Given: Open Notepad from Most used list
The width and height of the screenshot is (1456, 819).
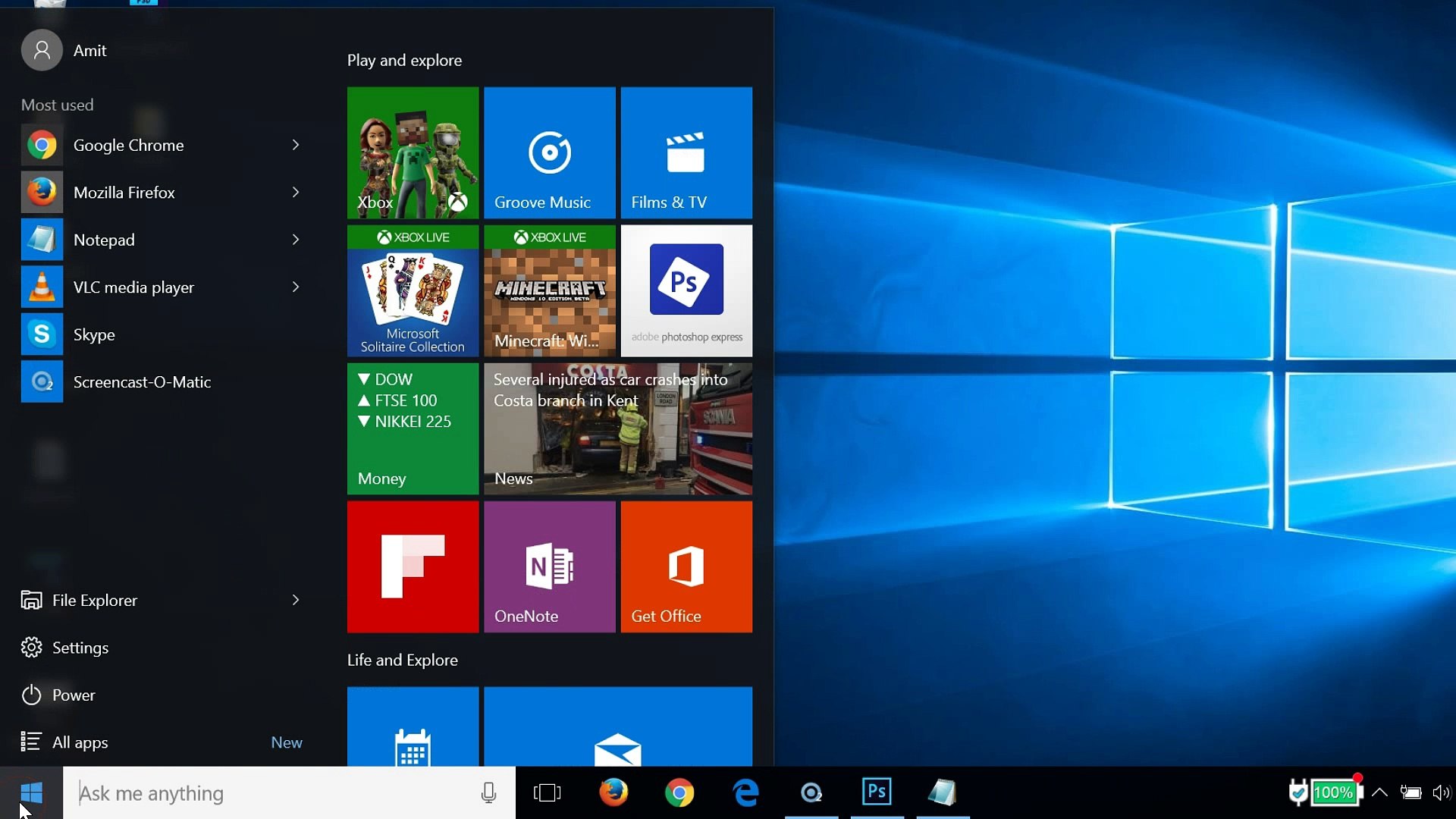Looking at the screenshot, I should [x=162, y=240].
